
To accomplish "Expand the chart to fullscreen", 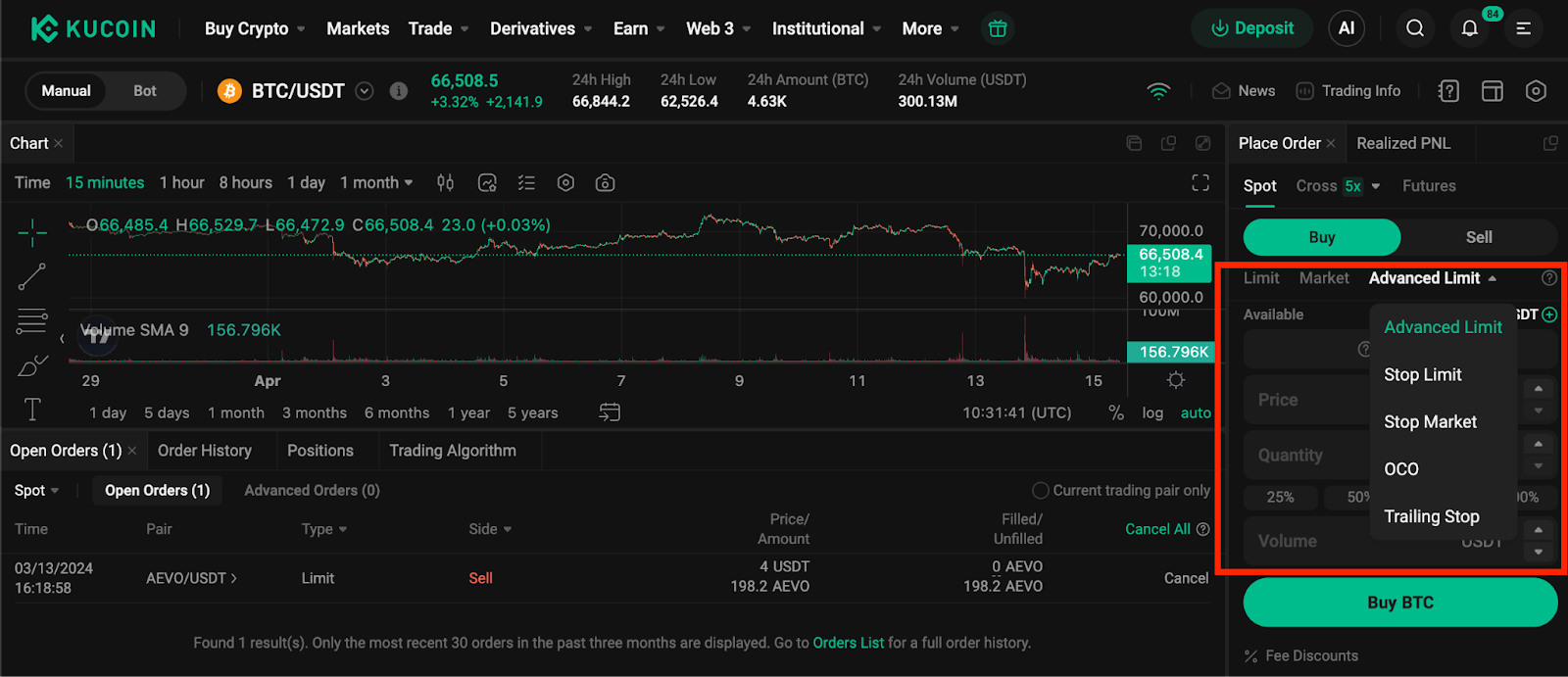I will [x=1200, y=183].
